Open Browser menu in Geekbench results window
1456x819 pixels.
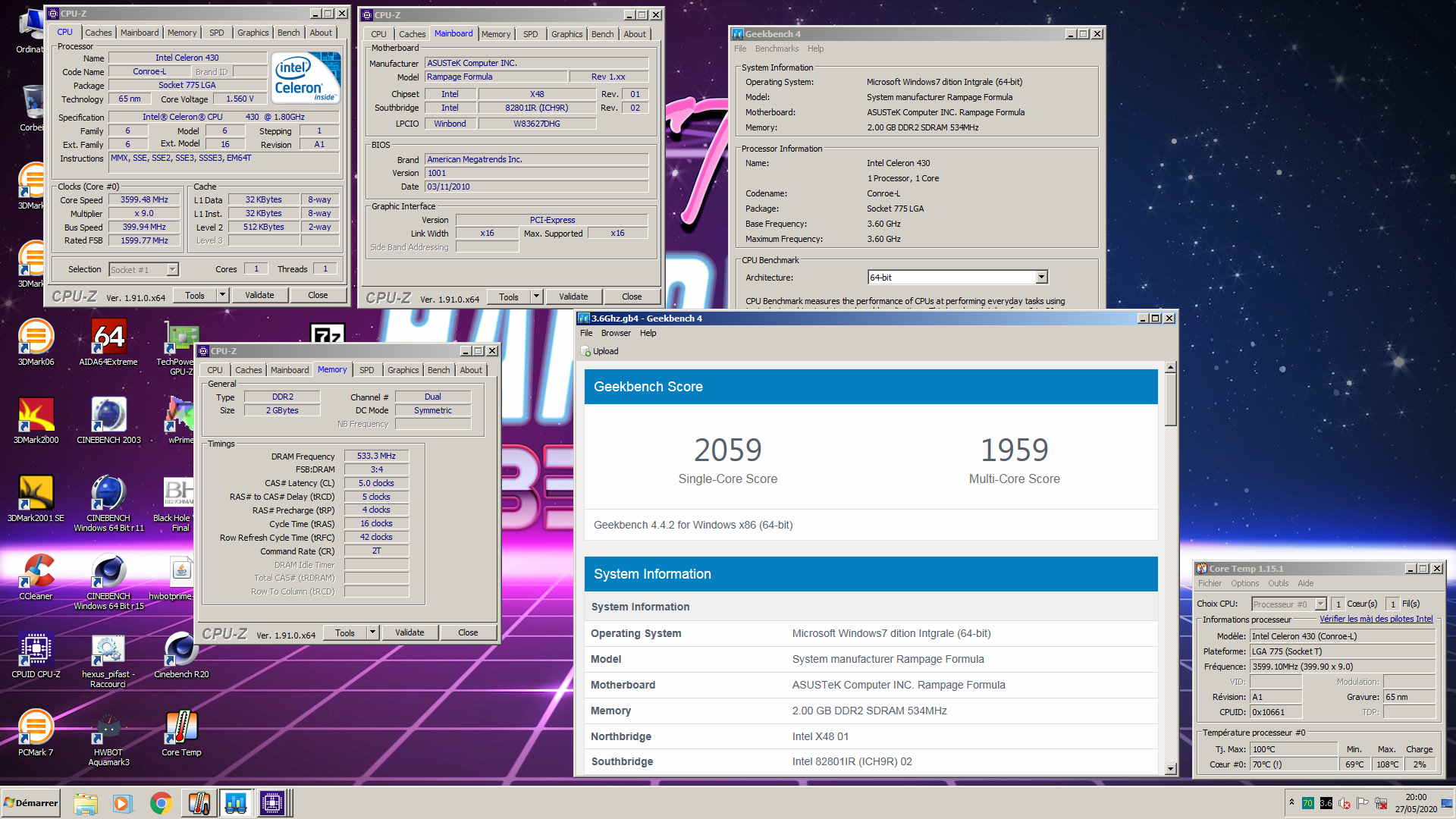click(616, 333)
